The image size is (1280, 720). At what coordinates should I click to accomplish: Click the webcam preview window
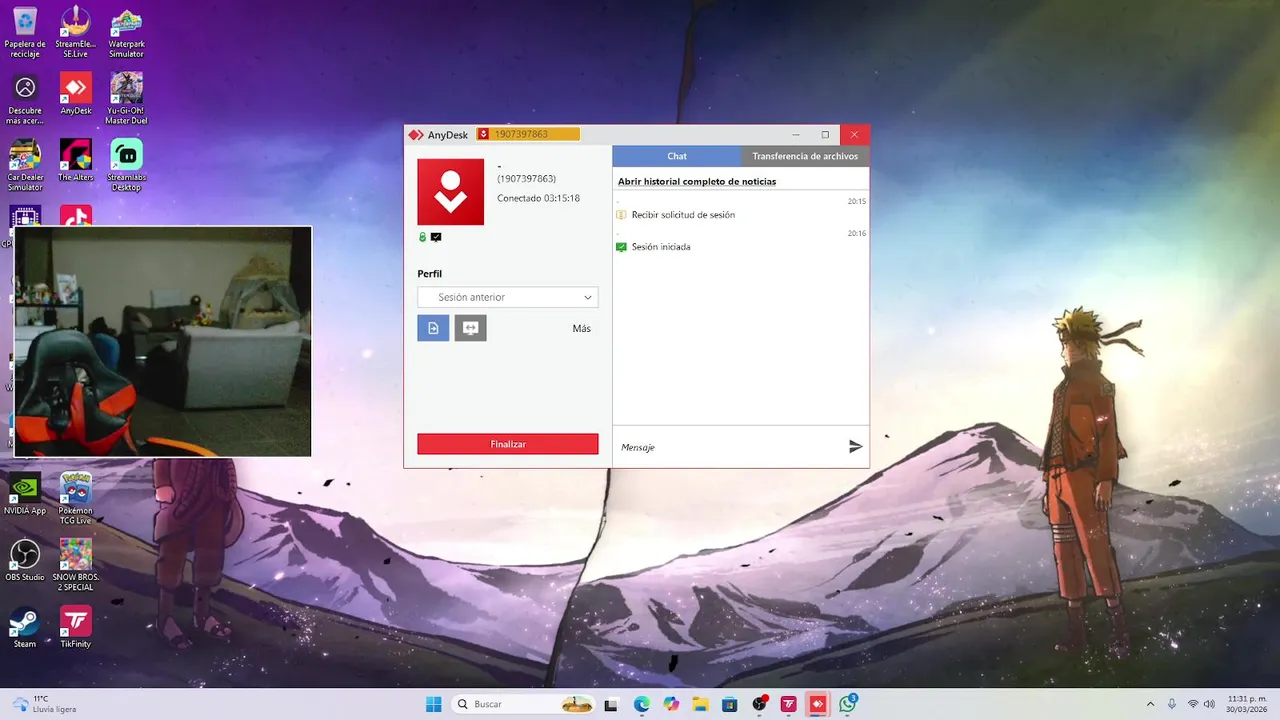point(163,341)
